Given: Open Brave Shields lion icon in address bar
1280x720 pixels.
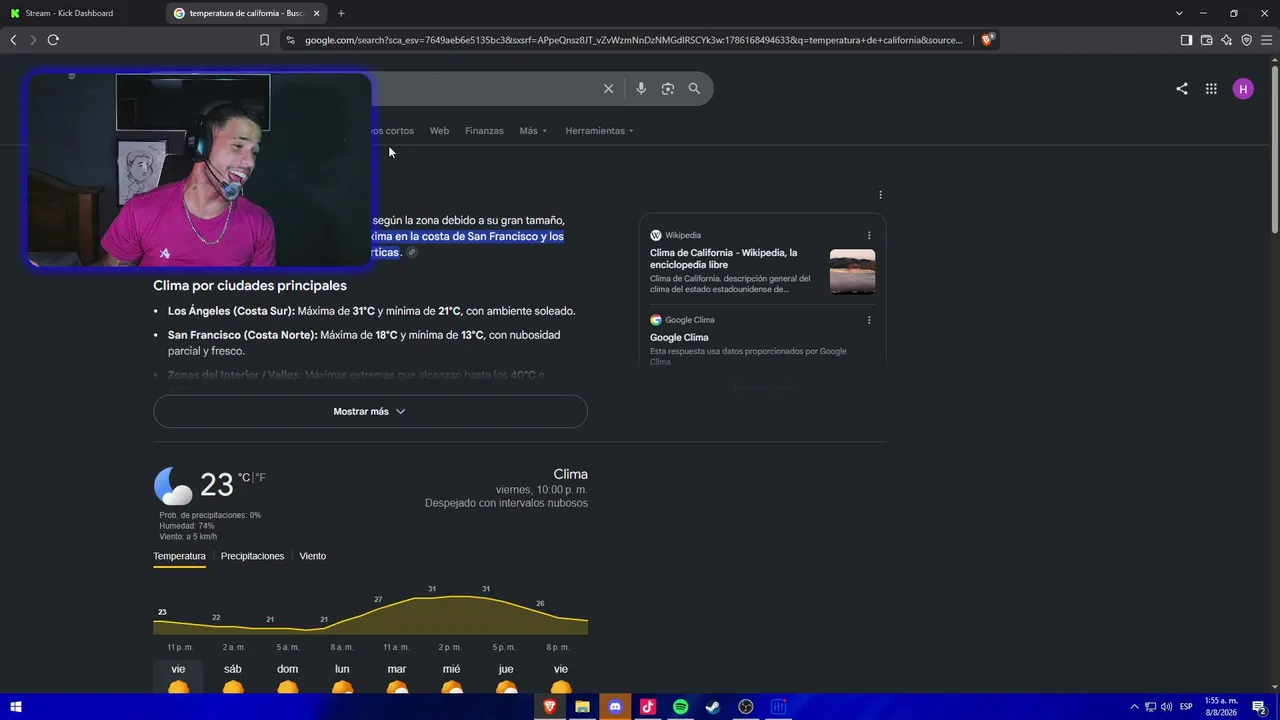Looking at the screenshot, I should (x=987, y=40).
